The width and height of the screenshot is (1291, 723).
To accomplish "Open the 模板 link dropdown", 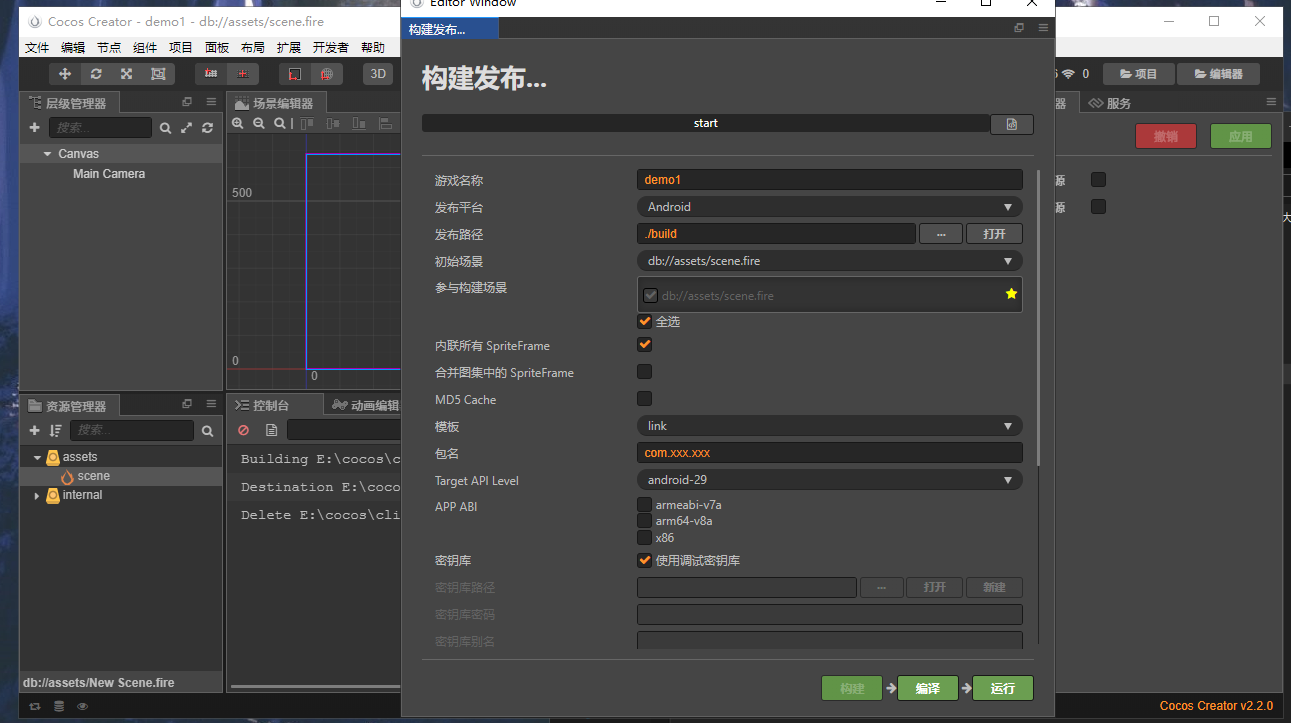I will tap(830, 426).
